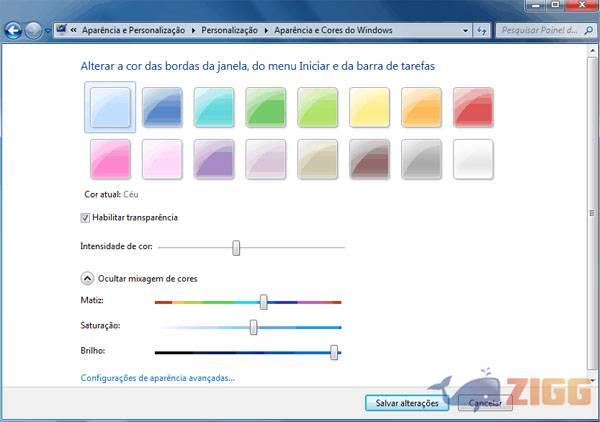Expand the double-chevron breadcrumb overflow
The height and width of the screenshot is (422, 600).
(73, 30)
